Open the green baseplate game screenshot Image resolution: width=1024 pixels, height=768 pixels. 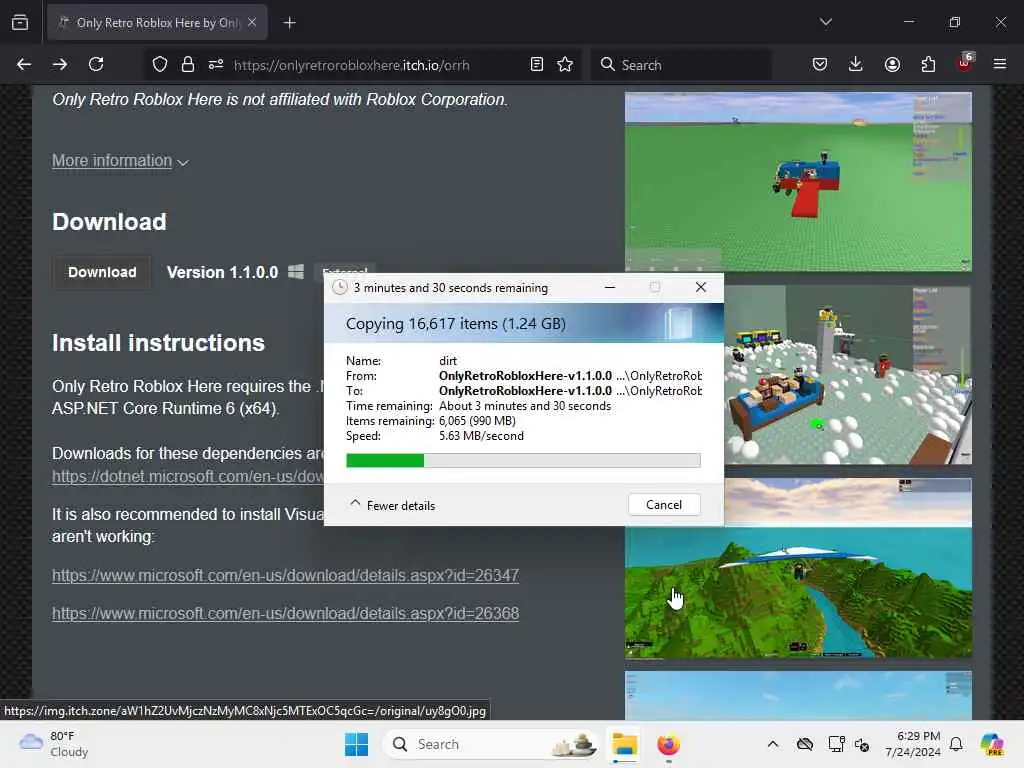(798, 182)
